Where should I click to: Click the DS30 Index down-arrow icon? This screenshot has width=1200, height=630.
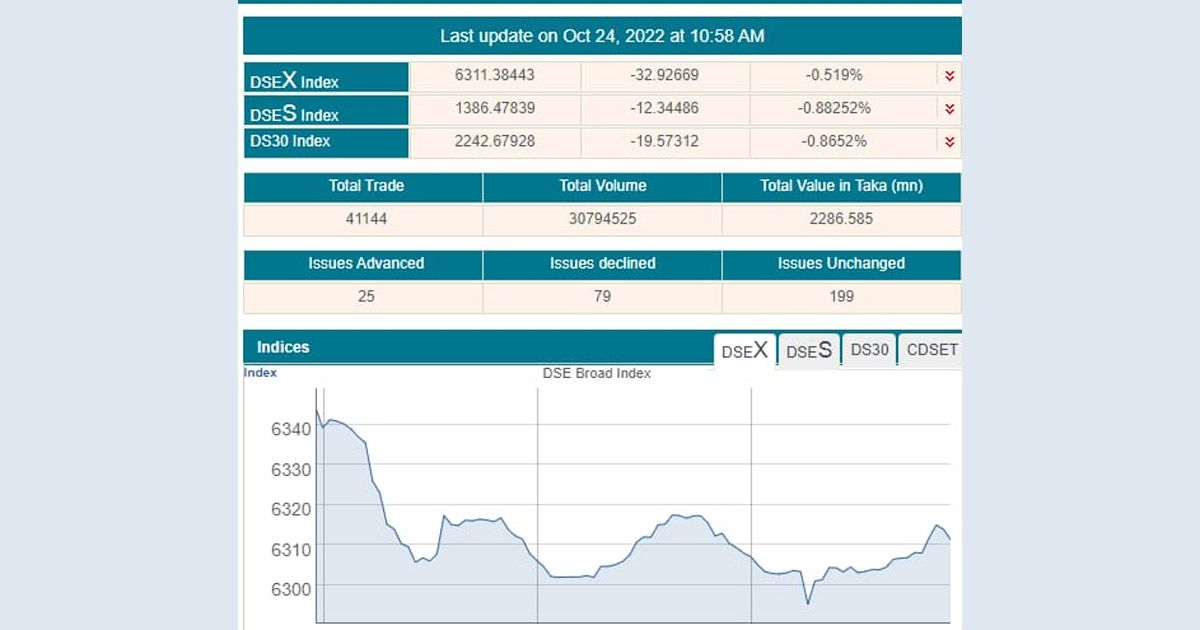950,142
